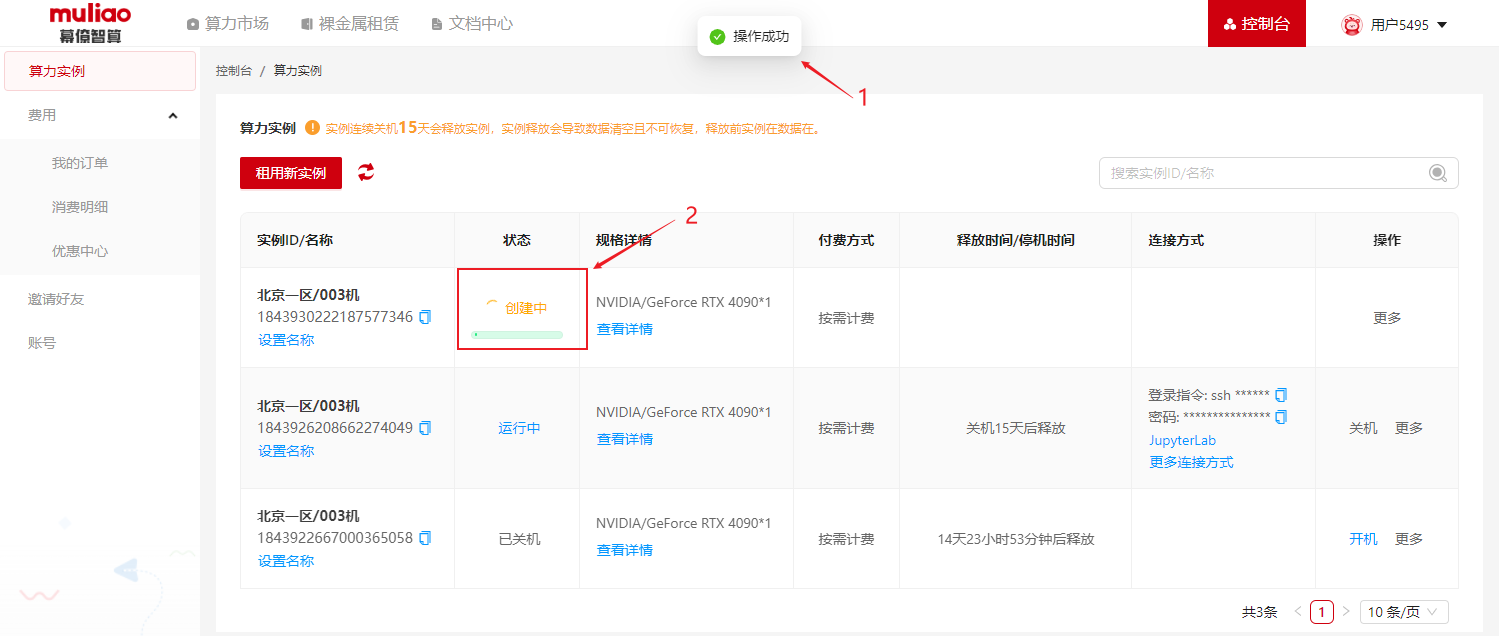Click 设置名称 for instance ending 274049
This screenshot has height=636, width=1499.
point(286,451)
